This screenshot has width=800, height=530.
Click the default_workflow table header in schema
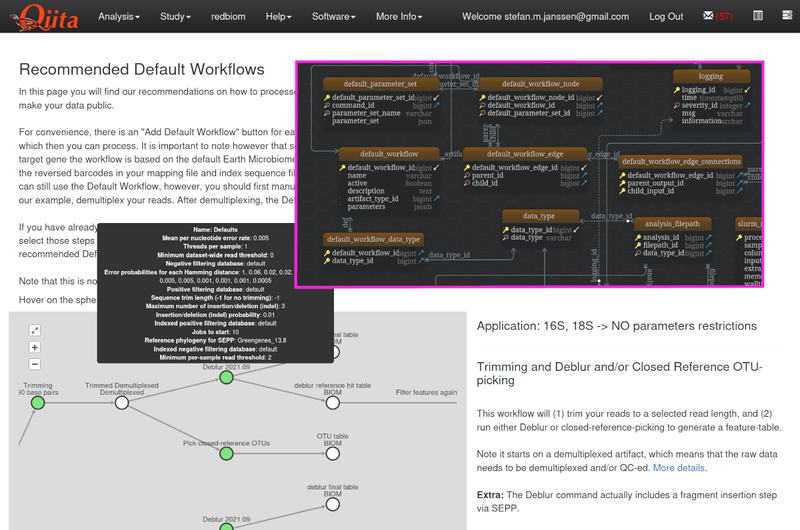[x=389, y=154]
